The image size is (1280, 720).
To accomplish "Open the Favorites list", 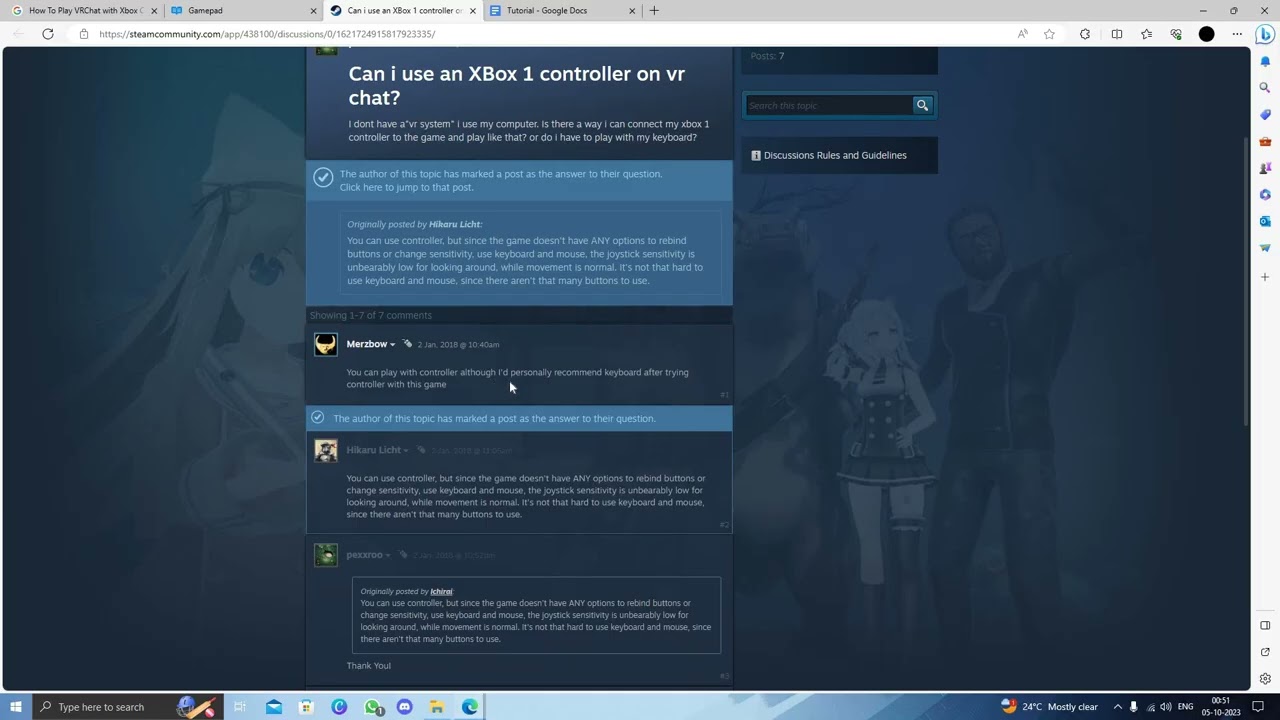I will coord(1147,34).
